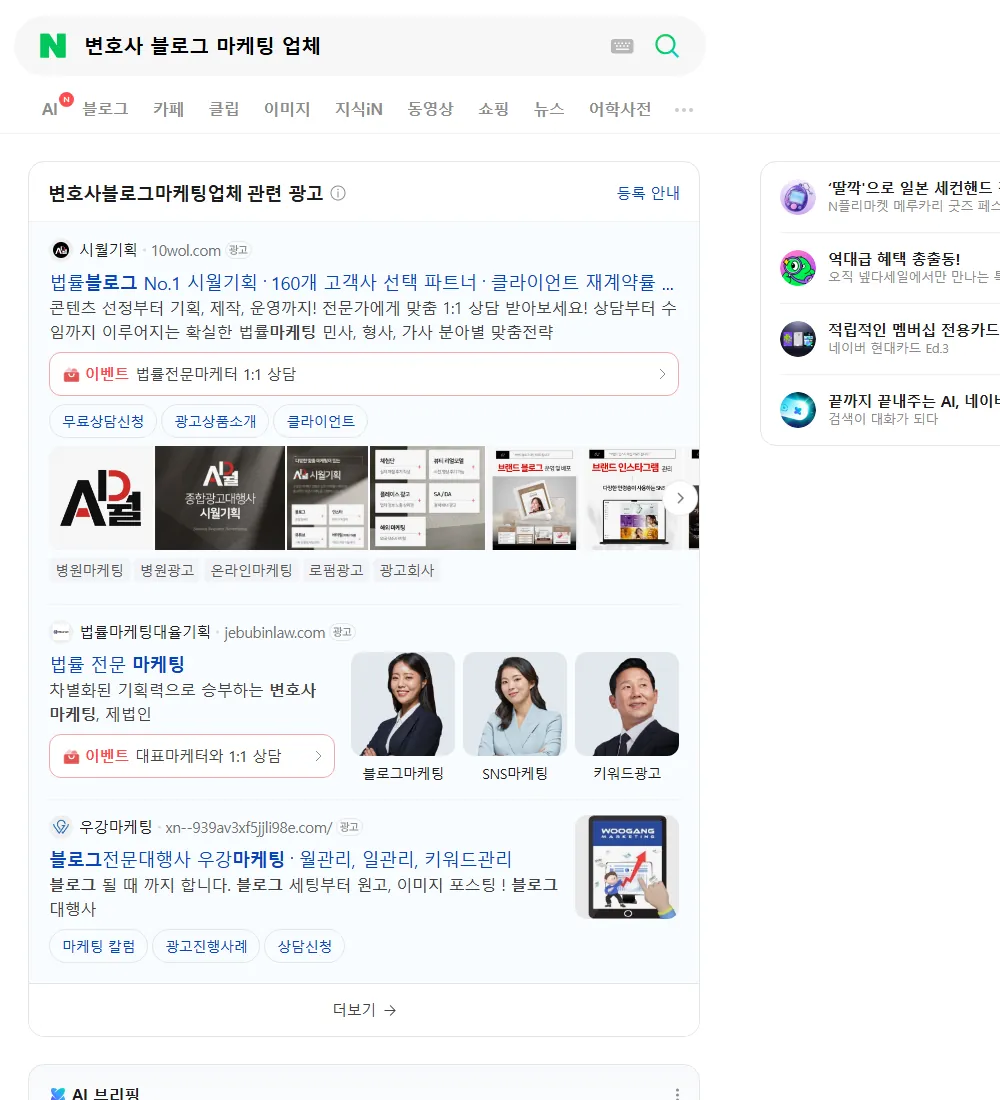Viewport: 1000px width, 1100px height.
Task: Open the 블로그마케팅 portrait thumbnail
Action: point(403,704)
